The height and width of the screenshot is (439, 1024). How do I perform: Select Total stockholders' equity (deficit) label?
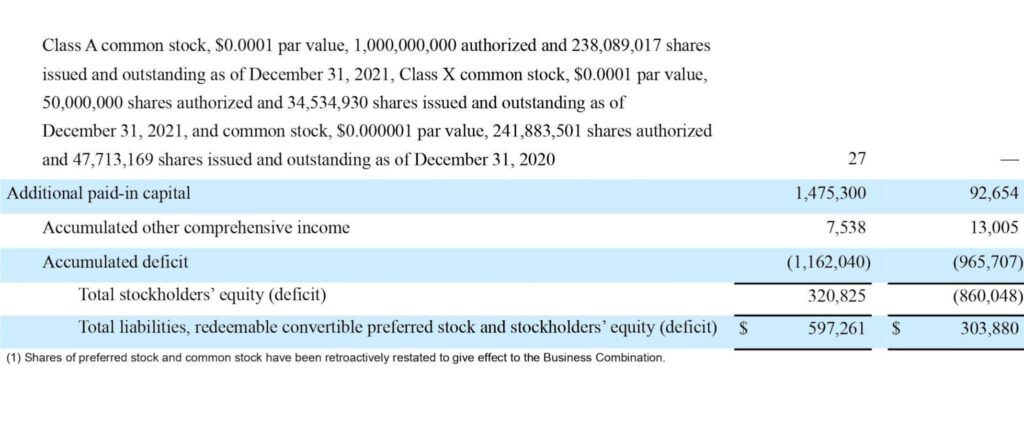(x=203, y=295)
